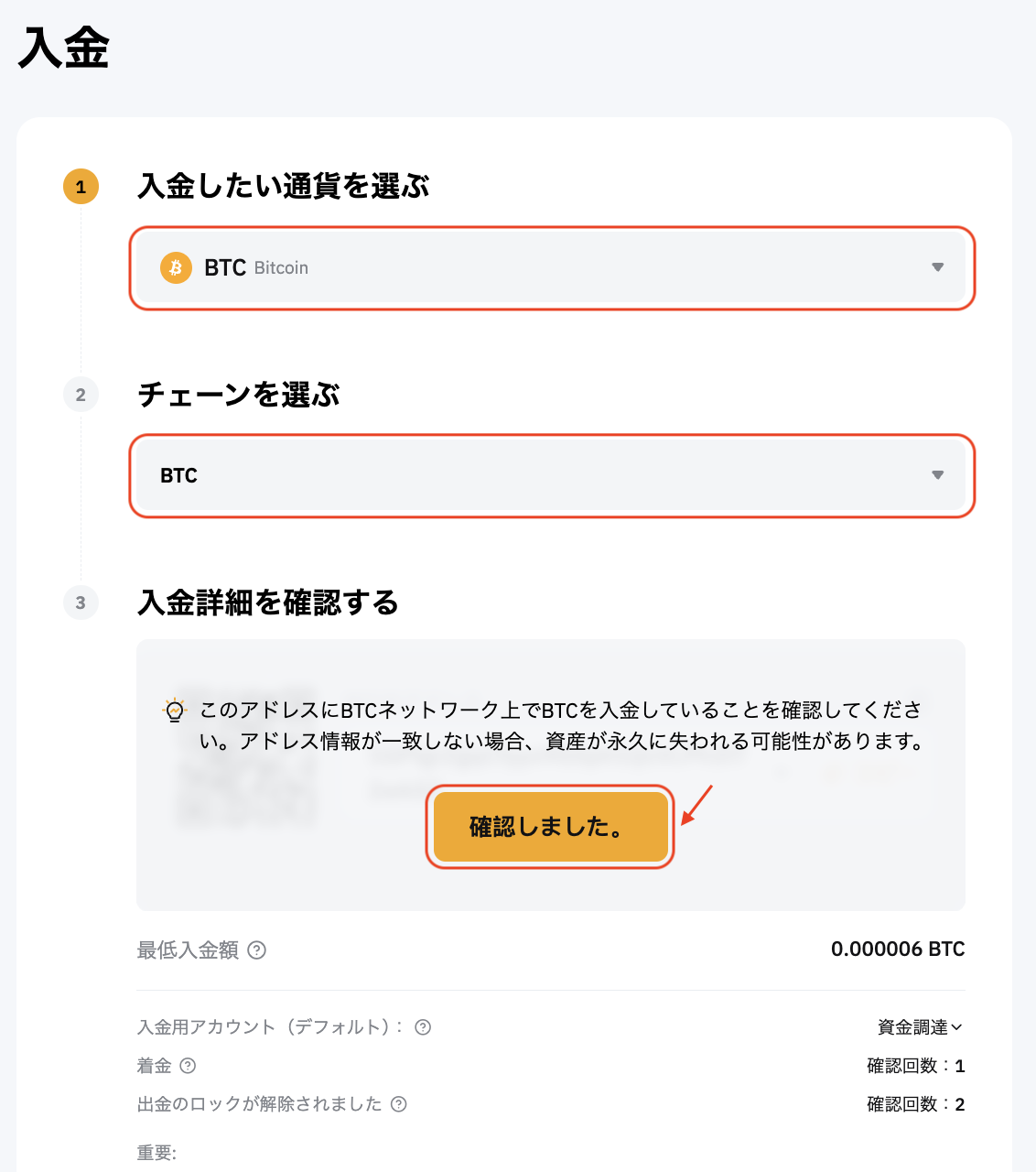The height and width of the screenshot is (1172, 1036).
Task: Select step 1 orange circle indicator
Action: (x=81, y=187)
